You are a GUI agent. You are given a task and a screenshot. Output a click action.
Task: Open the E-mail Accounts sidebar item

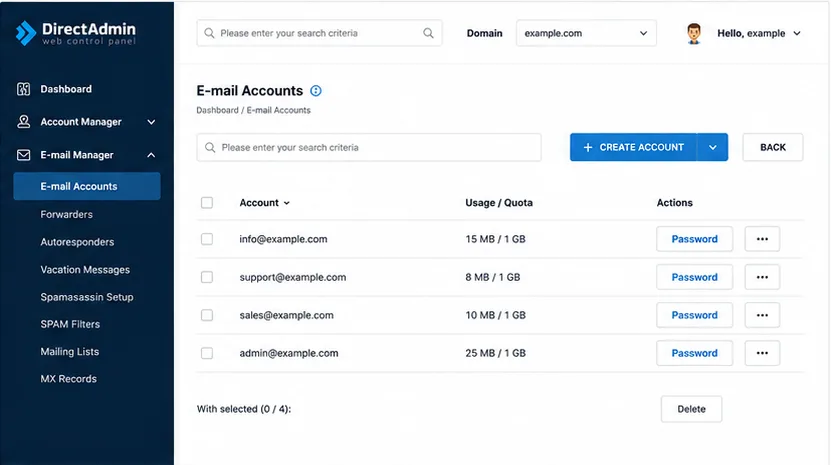click(x=87, y=186)
